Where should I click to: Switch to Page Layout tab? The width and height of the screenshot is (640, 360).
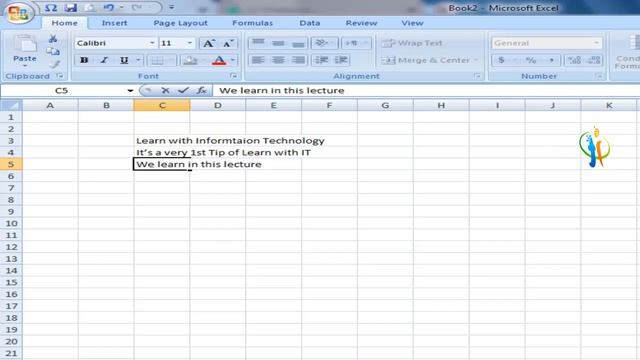click(x=180, y=23)
